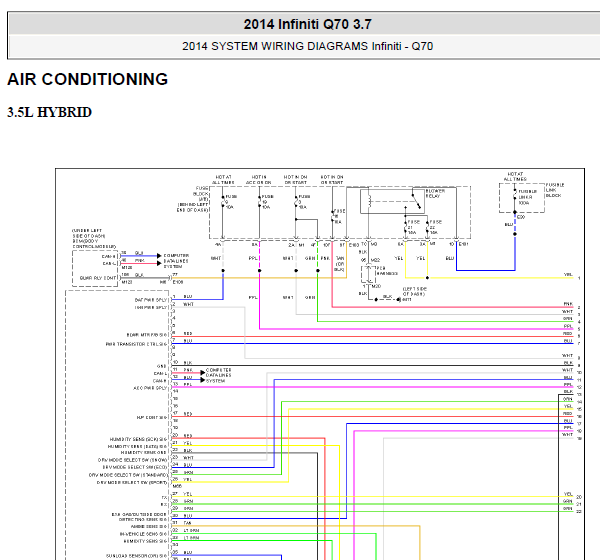Click the BLWR RLY CONT pin label
The height and width of the screenshot is (560, 600).
pos(98,278)
